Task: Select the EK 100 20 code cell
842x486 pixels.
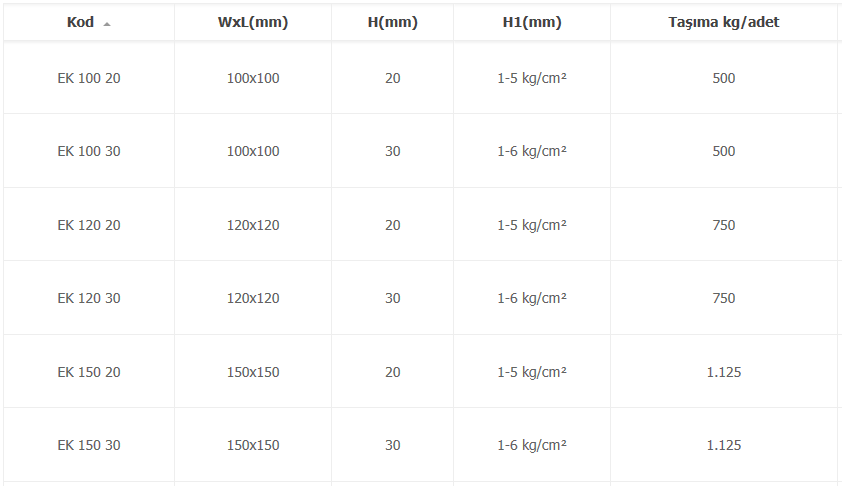Action: (89, 78)
